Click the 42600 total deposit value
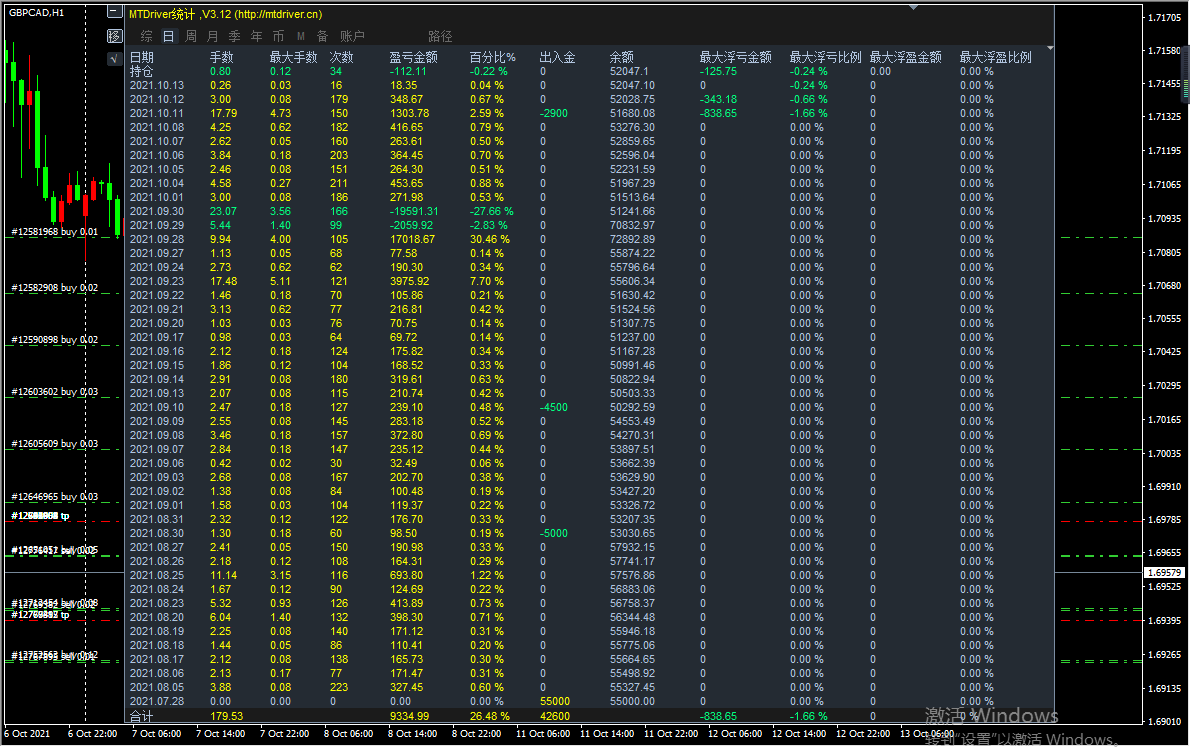 [x=555, y=716]
